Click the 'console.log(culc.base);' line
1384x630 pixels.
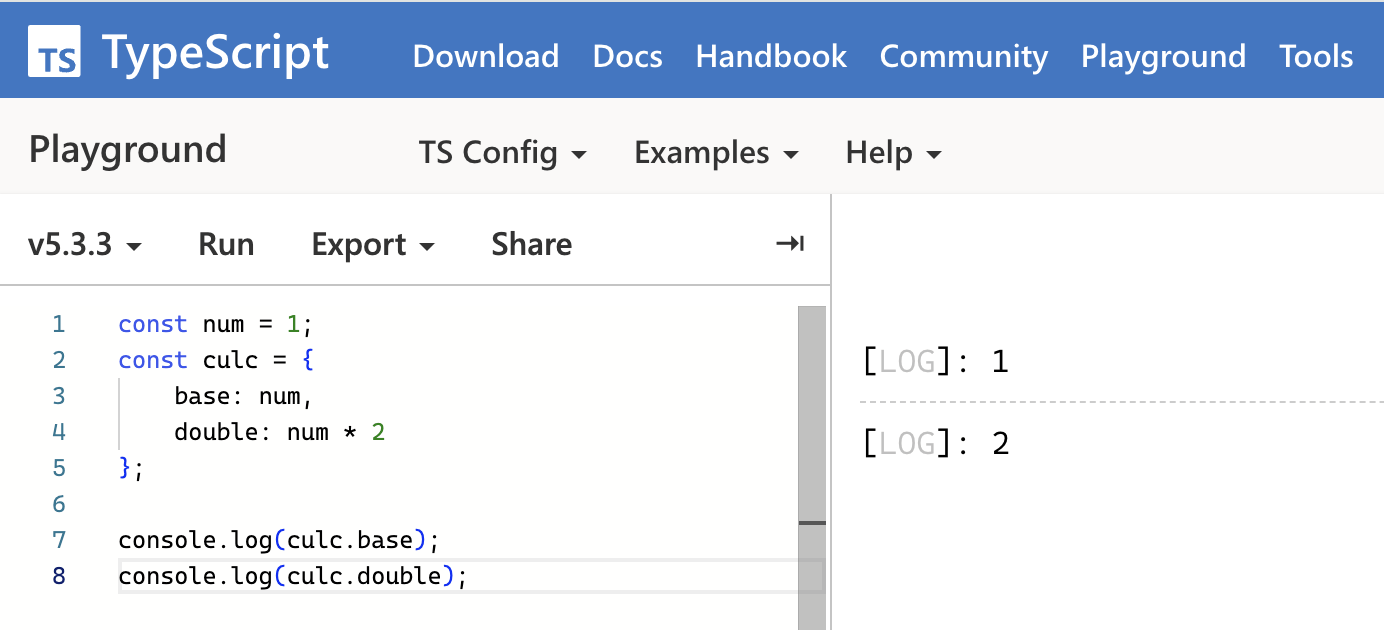pos(279,540)
